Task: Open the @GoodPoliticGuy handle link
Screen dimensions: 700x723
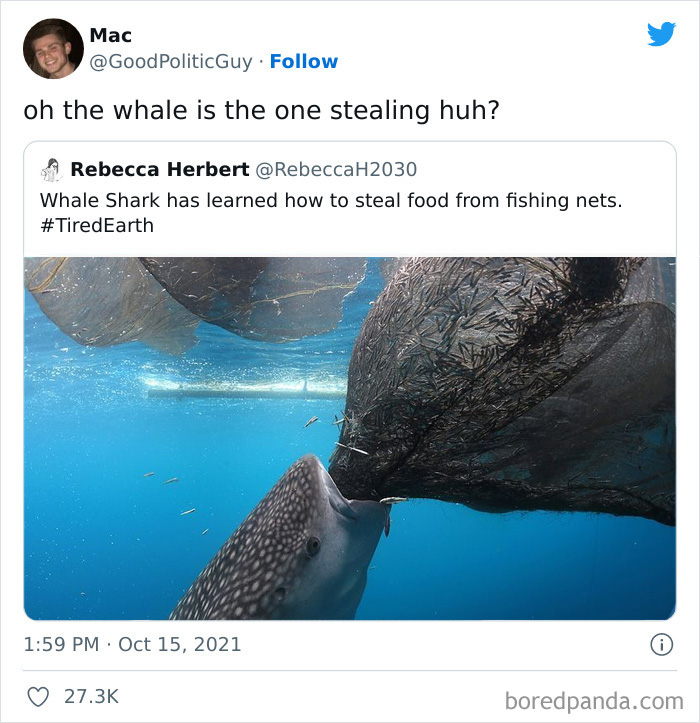Action: tap(171, 62)
